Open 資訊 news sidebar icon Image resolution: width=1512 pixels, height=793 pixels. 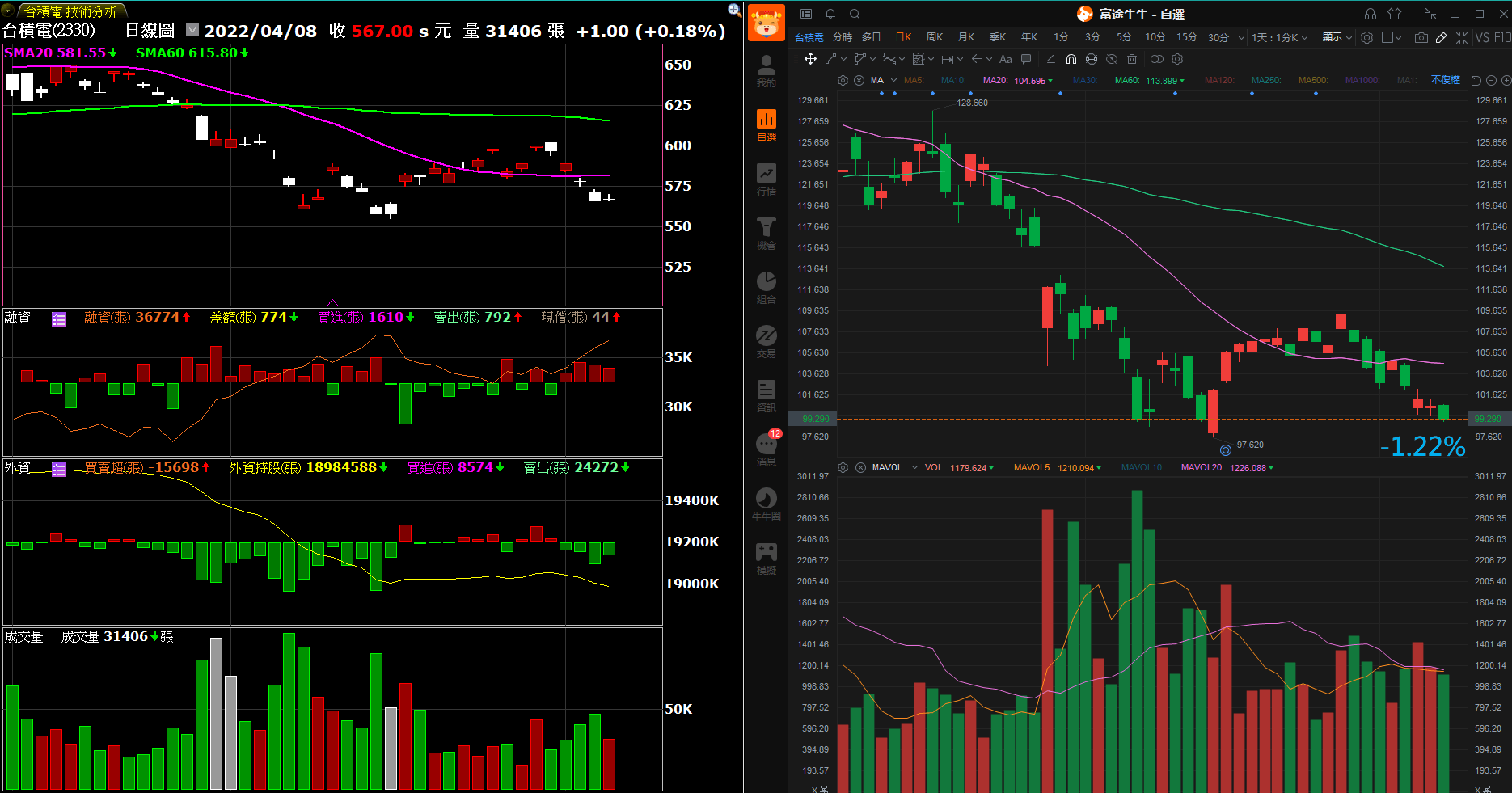pos(766,396)
